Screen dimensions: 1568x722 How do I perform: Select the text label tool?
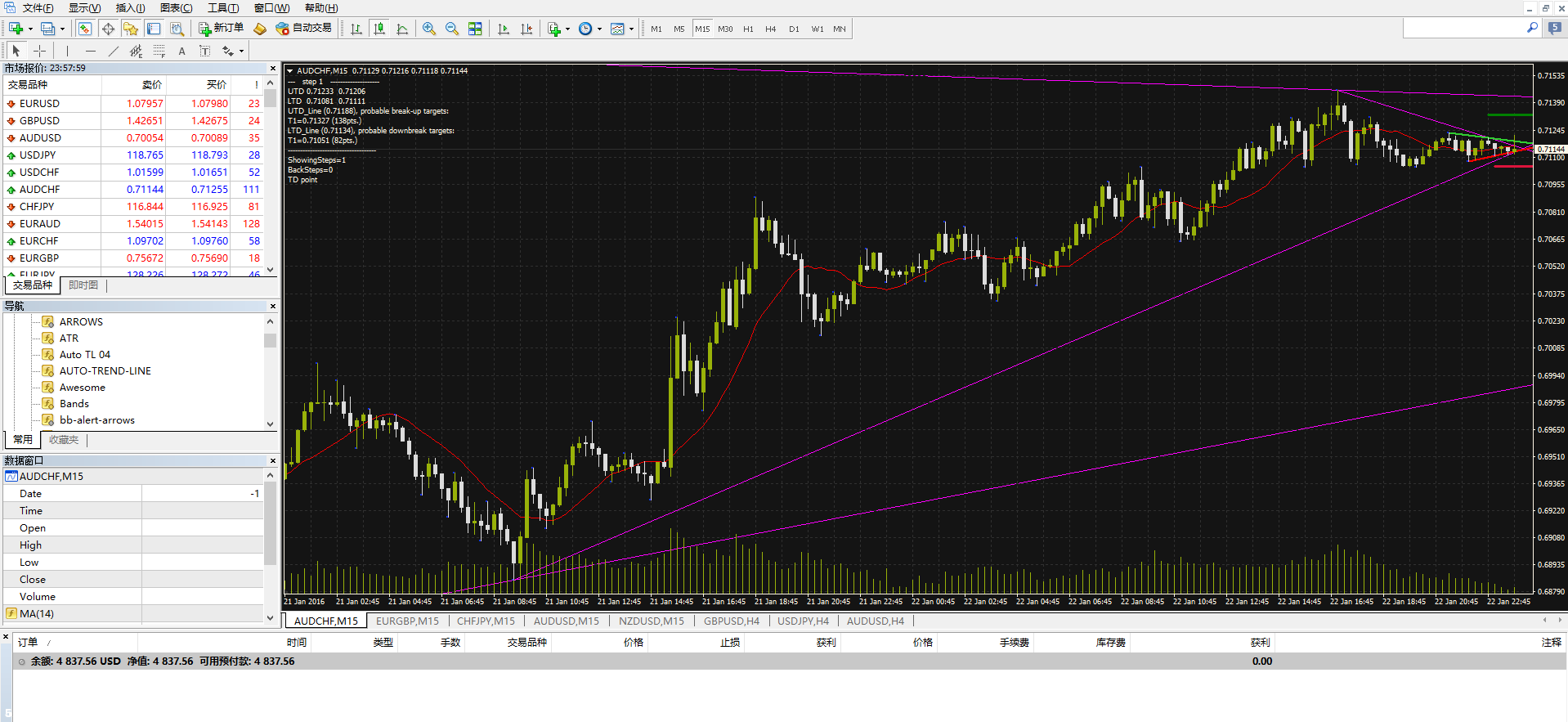pos(204,51)
